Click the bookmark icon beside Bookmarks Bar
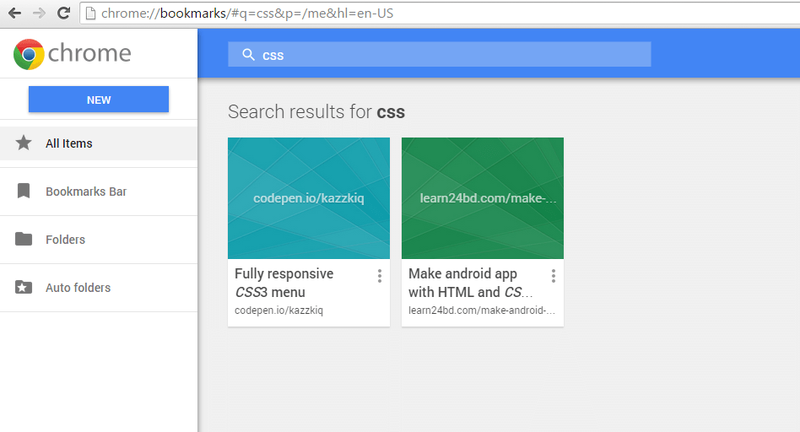The height and width of the screenshot is (432, 800). point(23,191)
